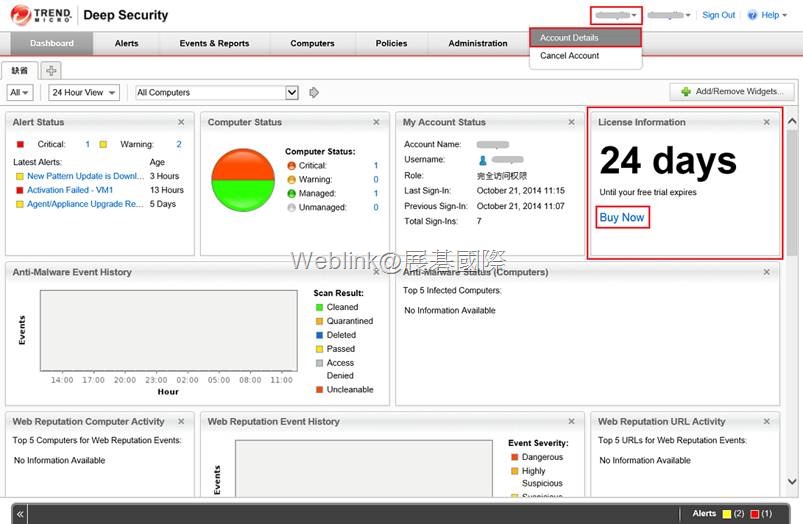The image size is (803, 524).
Task: Click the Quarantined legend color swatch
Action: pos(319,321)
